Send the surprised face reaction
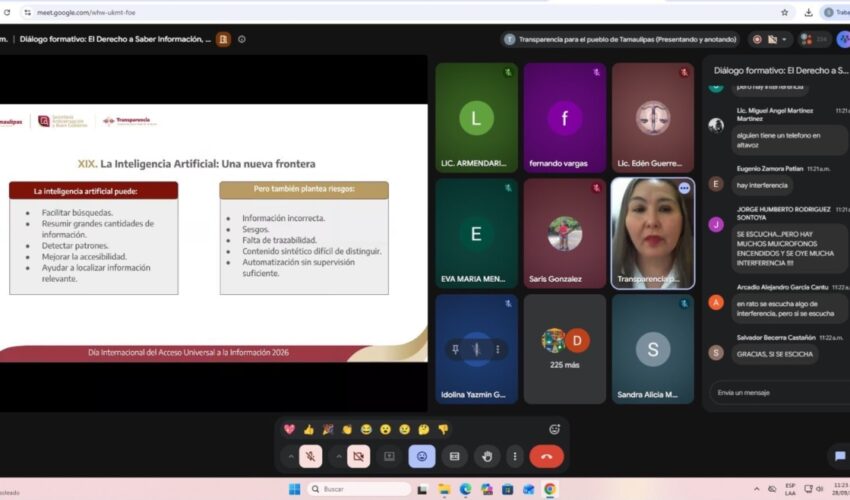Screen dimensions: 850x500 pyautogui.click(x=385, y=430)
